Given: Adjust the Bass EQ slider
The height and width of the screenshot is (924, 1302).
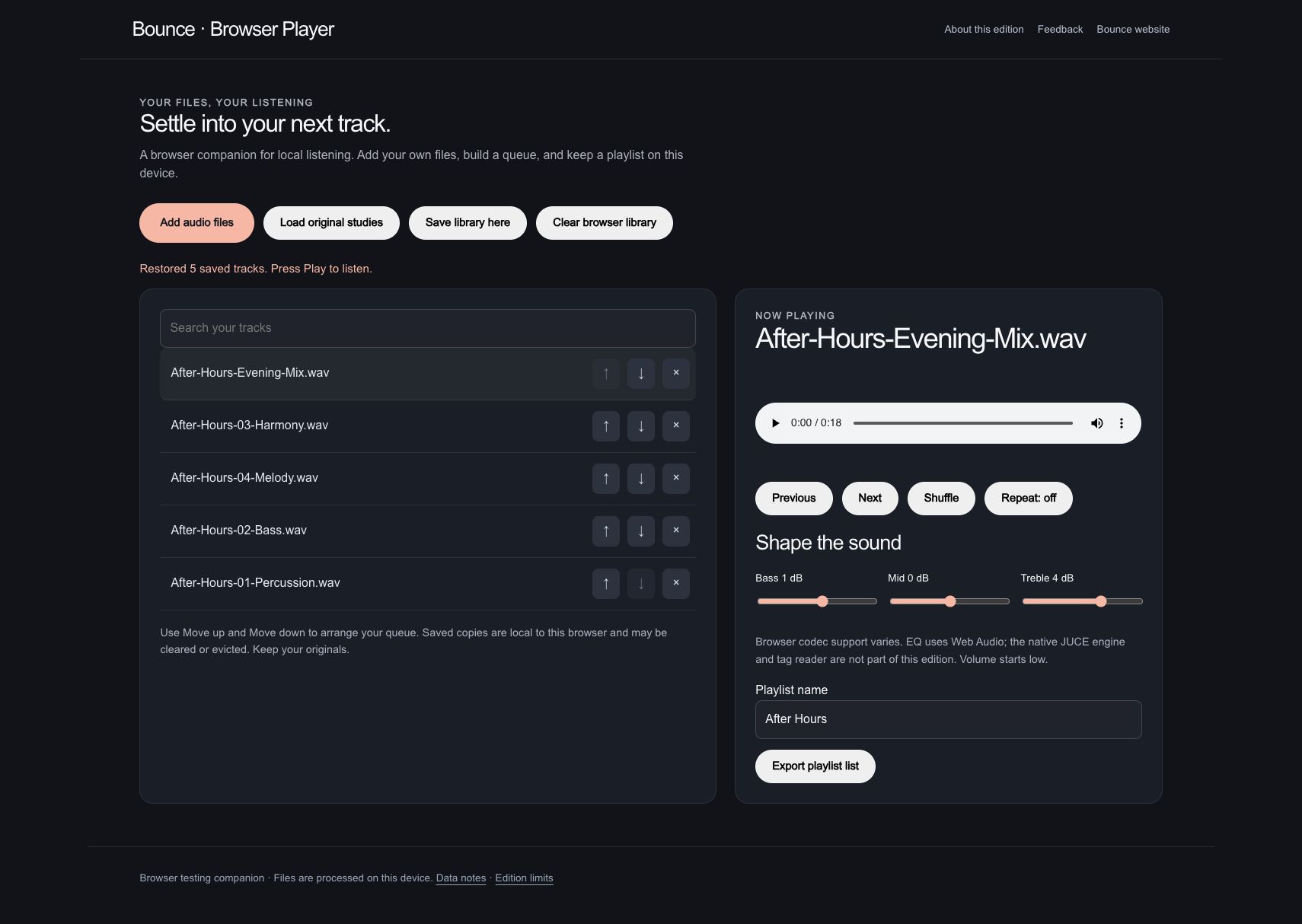Looking at the screenshot, I should pyautogui.click(x=817, y=601).
